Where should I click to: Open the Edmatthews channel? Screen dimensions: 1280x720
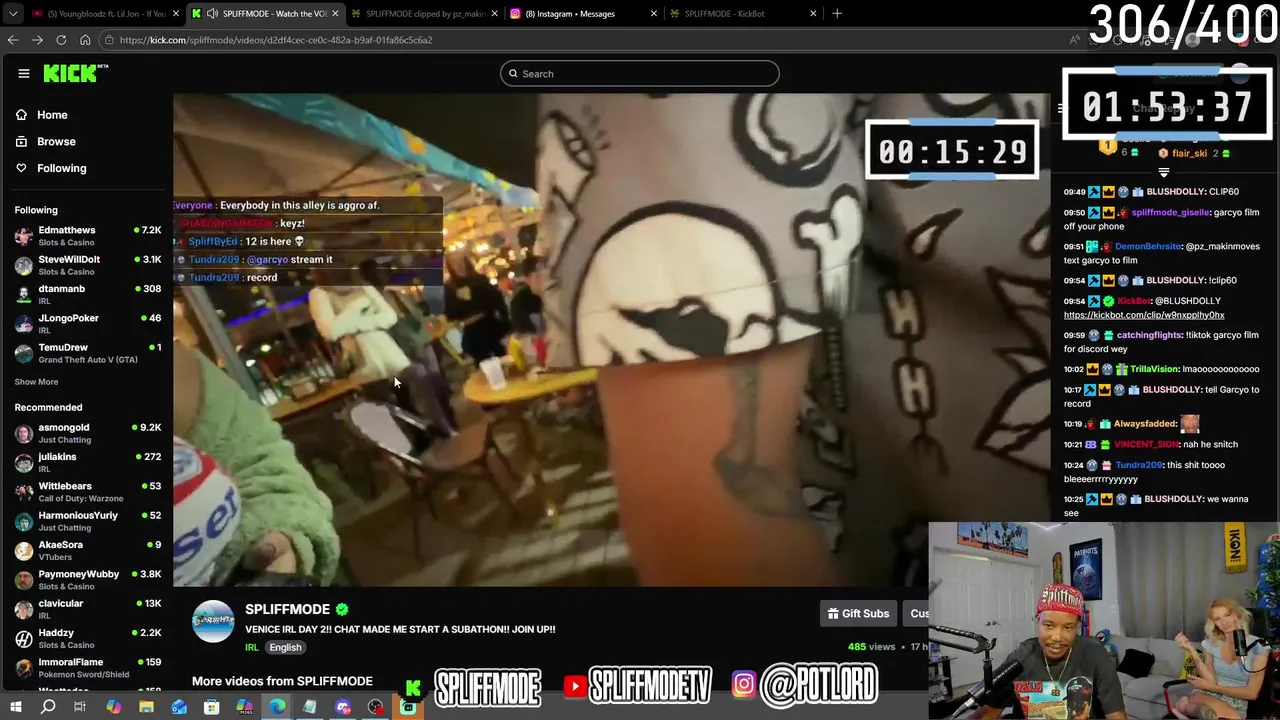[88, 236]
